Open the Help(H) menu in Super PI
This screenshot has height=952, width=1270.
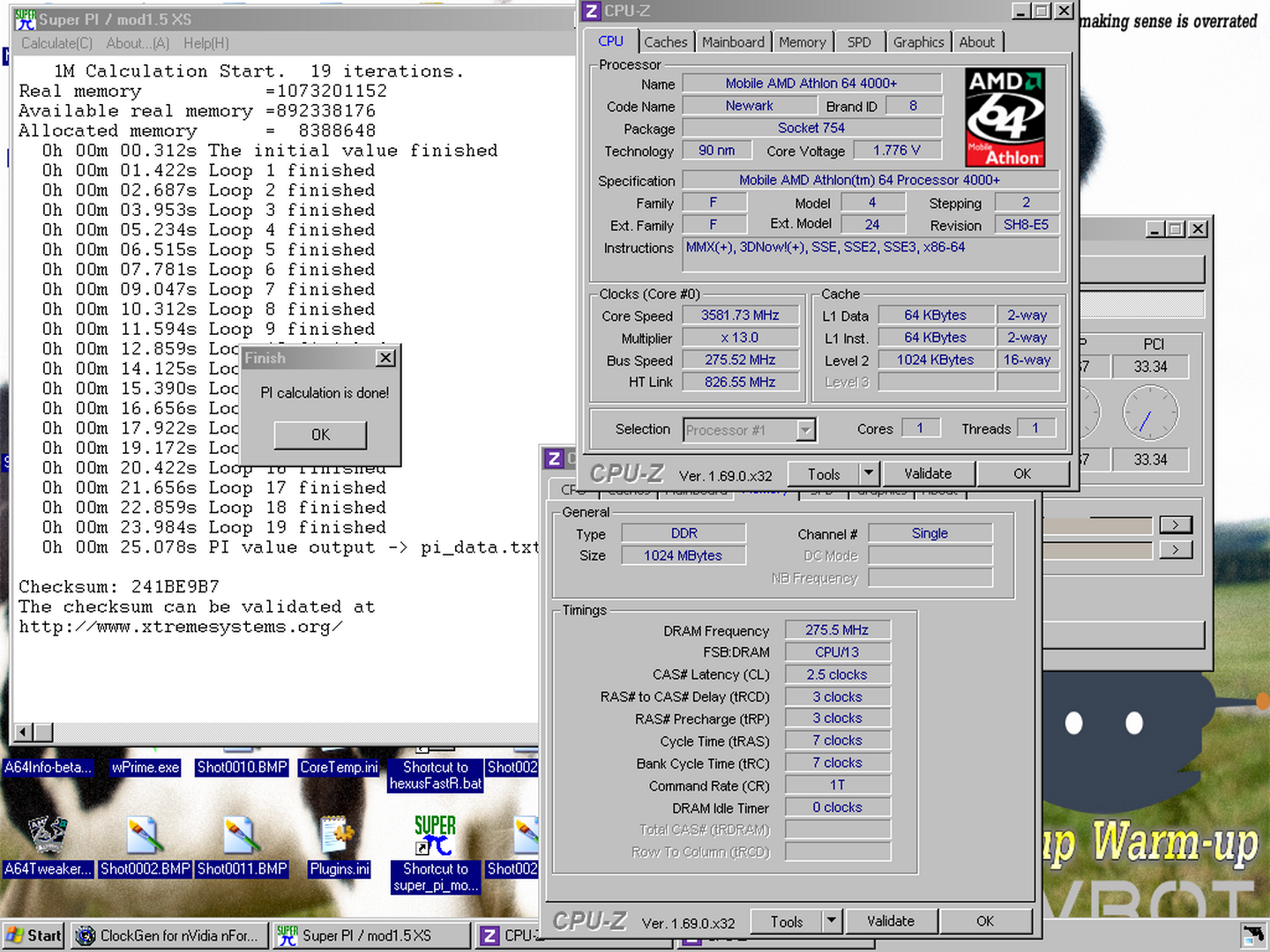(x=206, y=43)
